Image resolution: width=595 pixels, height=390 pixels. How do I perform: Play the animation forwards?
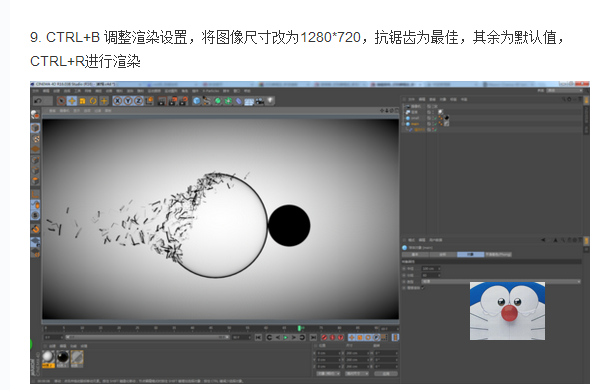[285, 337]
